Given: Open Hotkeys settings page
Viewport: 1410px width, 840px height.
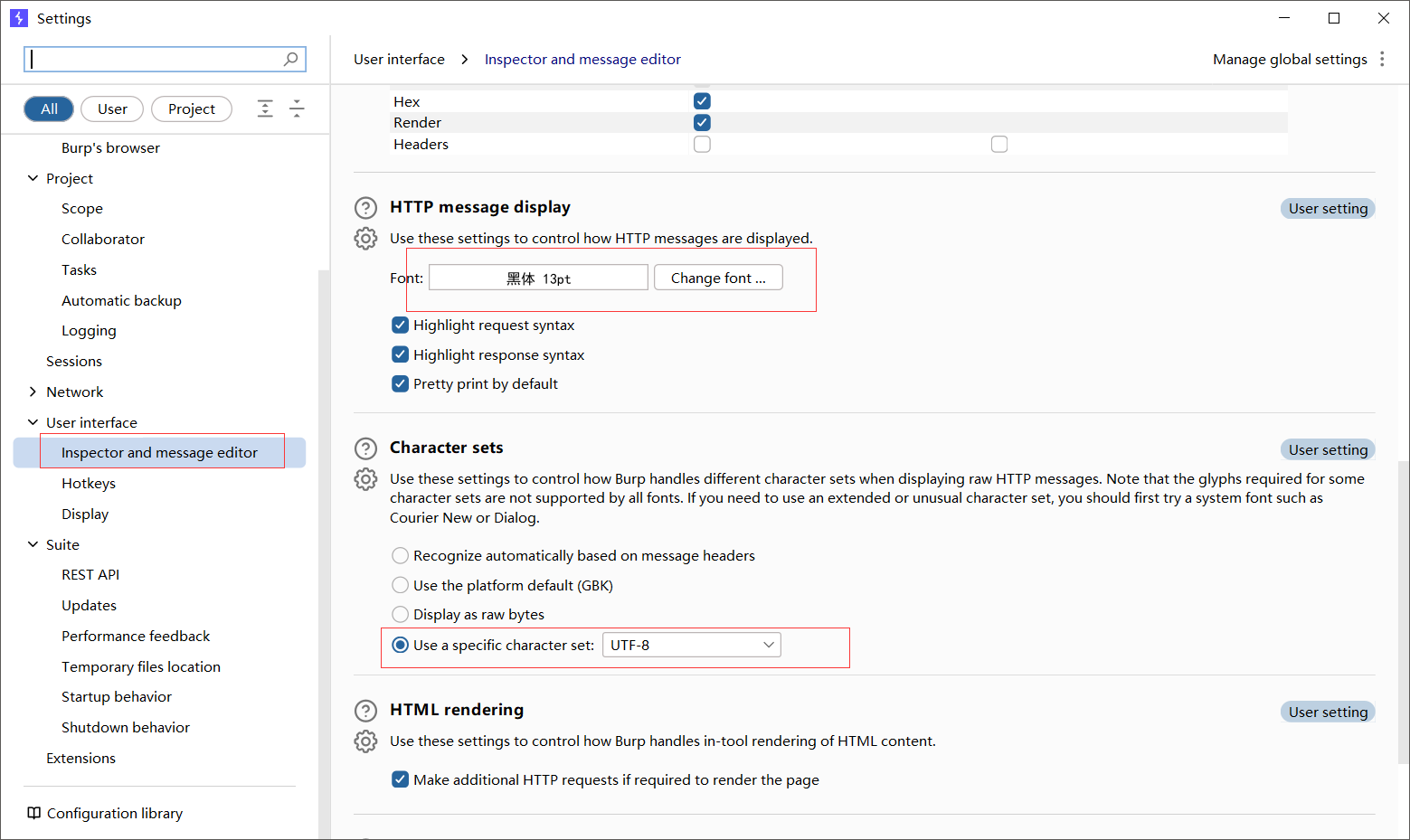Looking at the screenshot, I should (x=89, y=483).
